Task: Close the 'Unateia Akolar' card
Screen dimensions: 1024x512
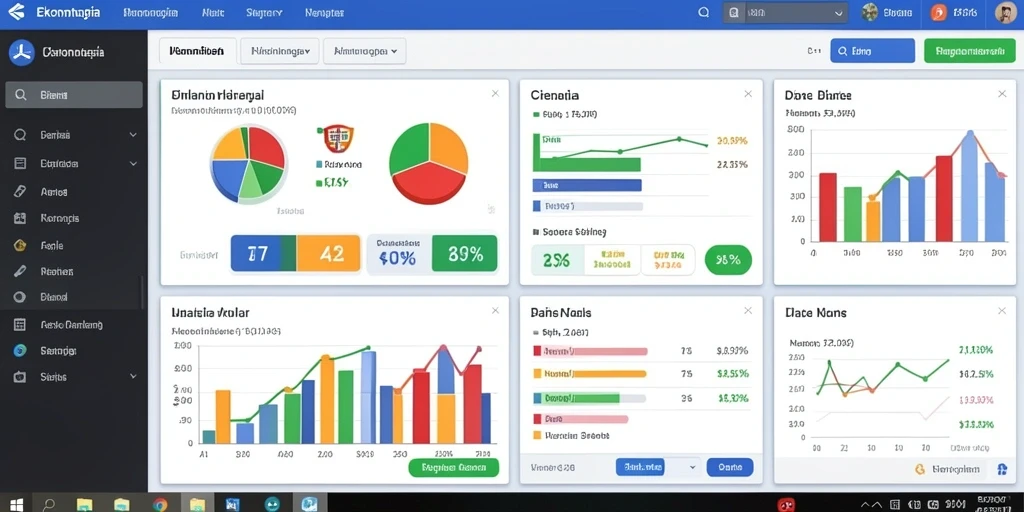Action: pos(495,311)
